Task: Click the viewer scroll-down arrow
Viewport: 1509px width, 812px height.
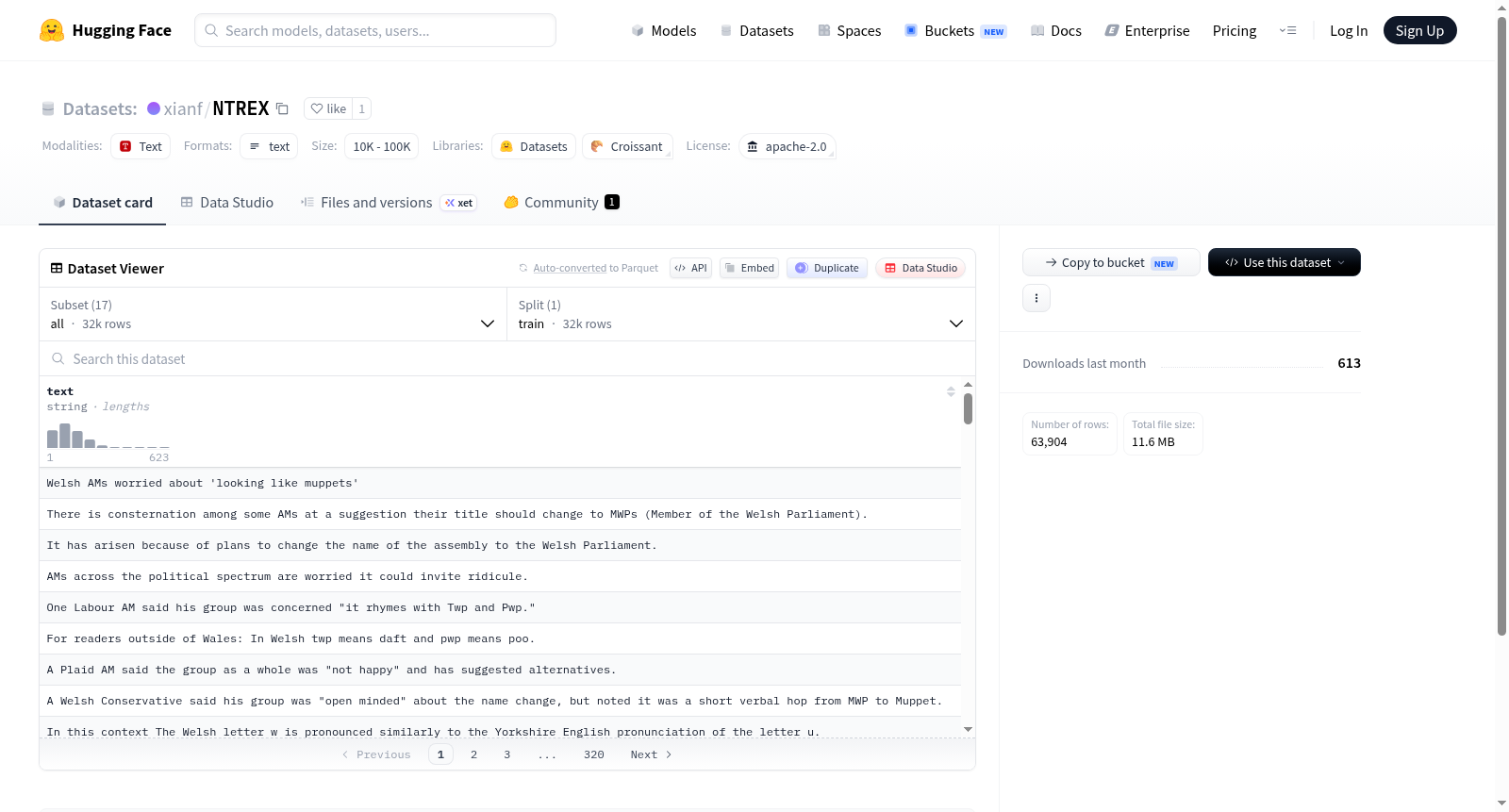Action: [x=968, y=729]
